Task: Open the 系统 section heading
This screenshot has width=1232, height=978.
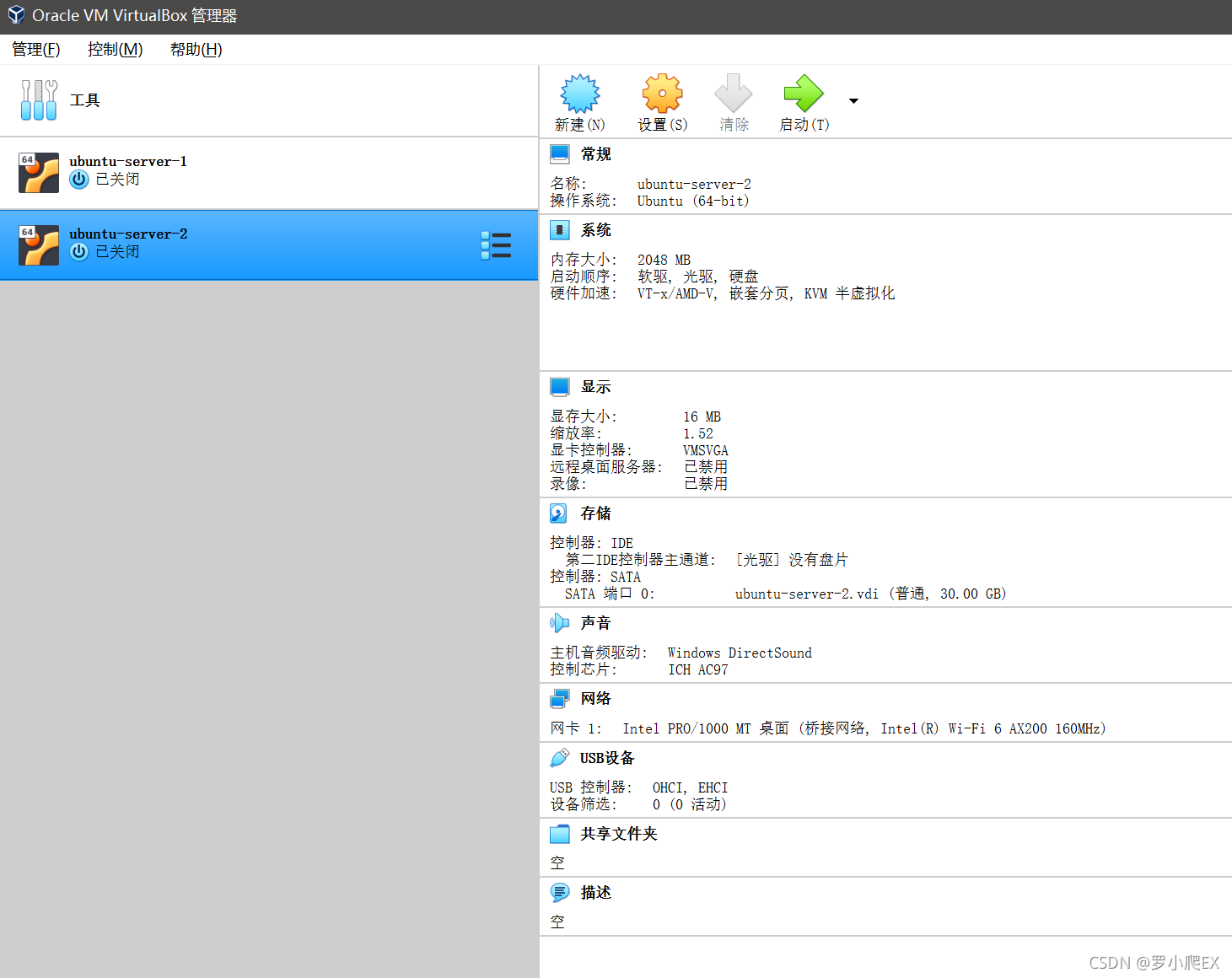Action: click(596, 230)
